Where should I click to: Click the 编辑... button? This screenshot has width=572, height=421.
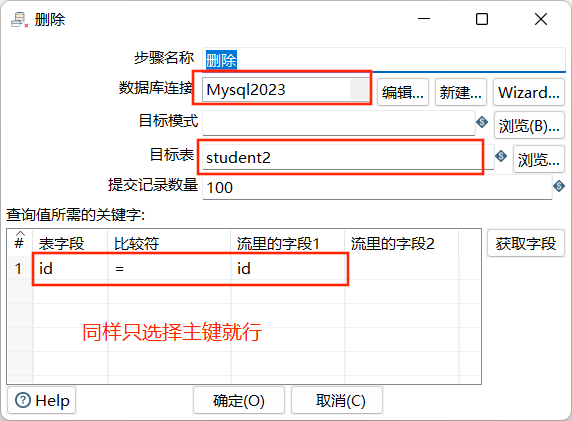click(403, 92)
